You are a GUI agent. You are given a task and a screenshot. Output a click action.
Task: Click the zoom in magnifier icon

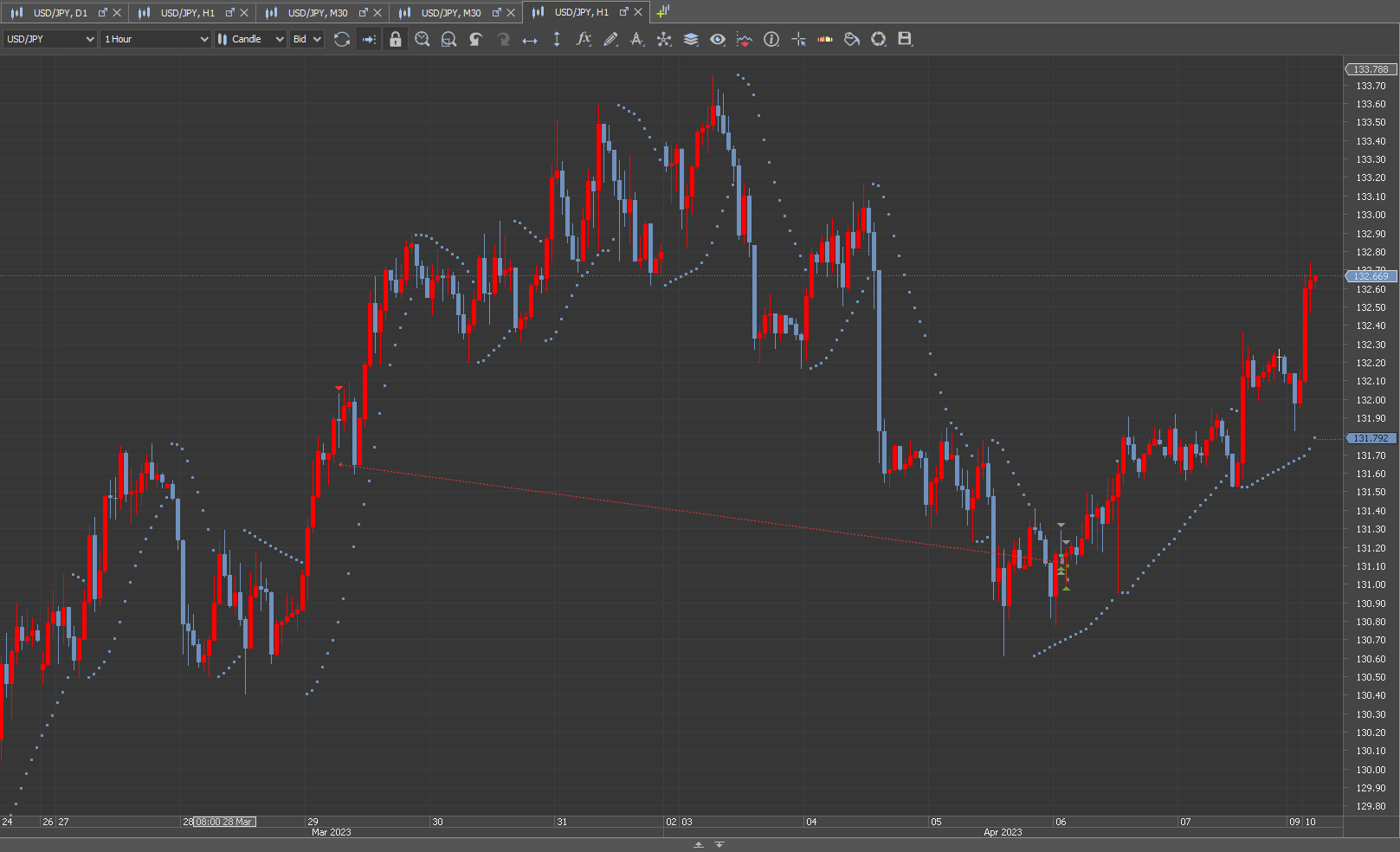pos(423,39)
